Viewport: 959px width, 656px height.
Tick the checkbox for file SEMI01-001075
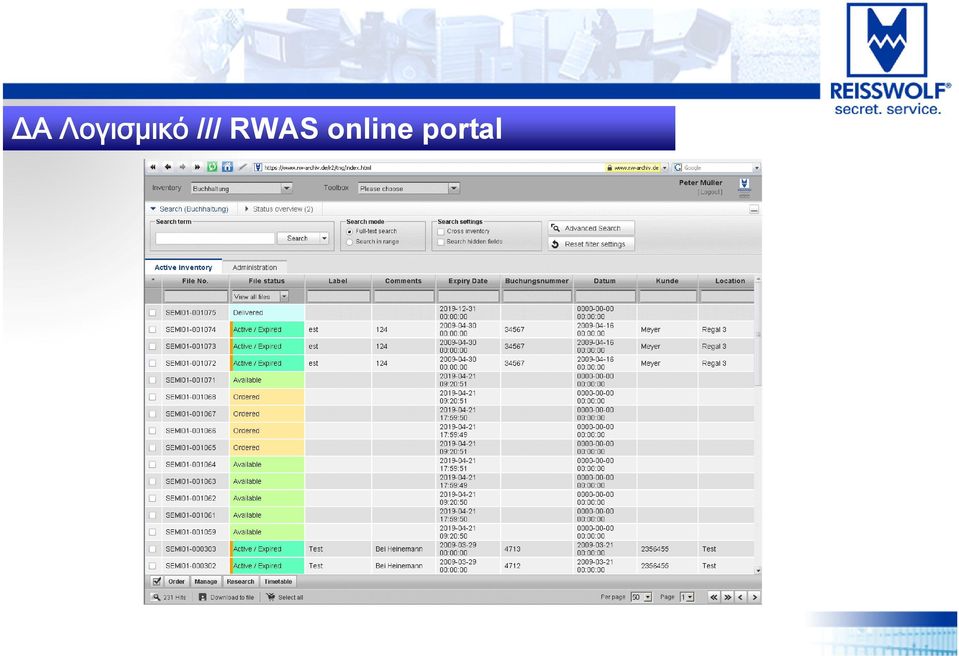[153, 312]
